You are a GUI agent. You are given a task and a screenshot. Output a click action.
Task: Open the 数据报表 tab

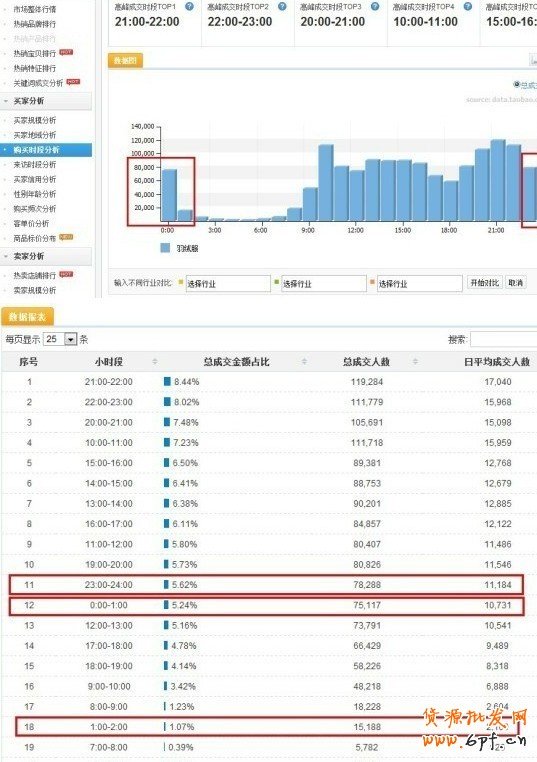click(28, 317)
